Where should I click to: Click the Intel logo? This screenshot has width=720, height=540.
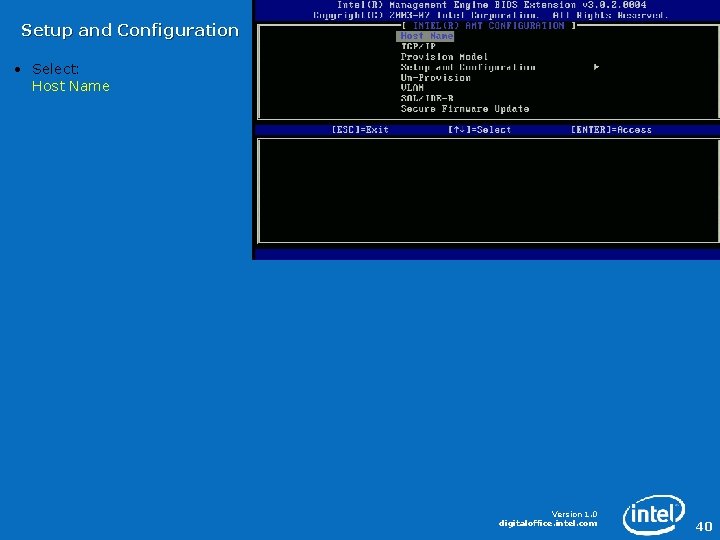tap(654, 515)
